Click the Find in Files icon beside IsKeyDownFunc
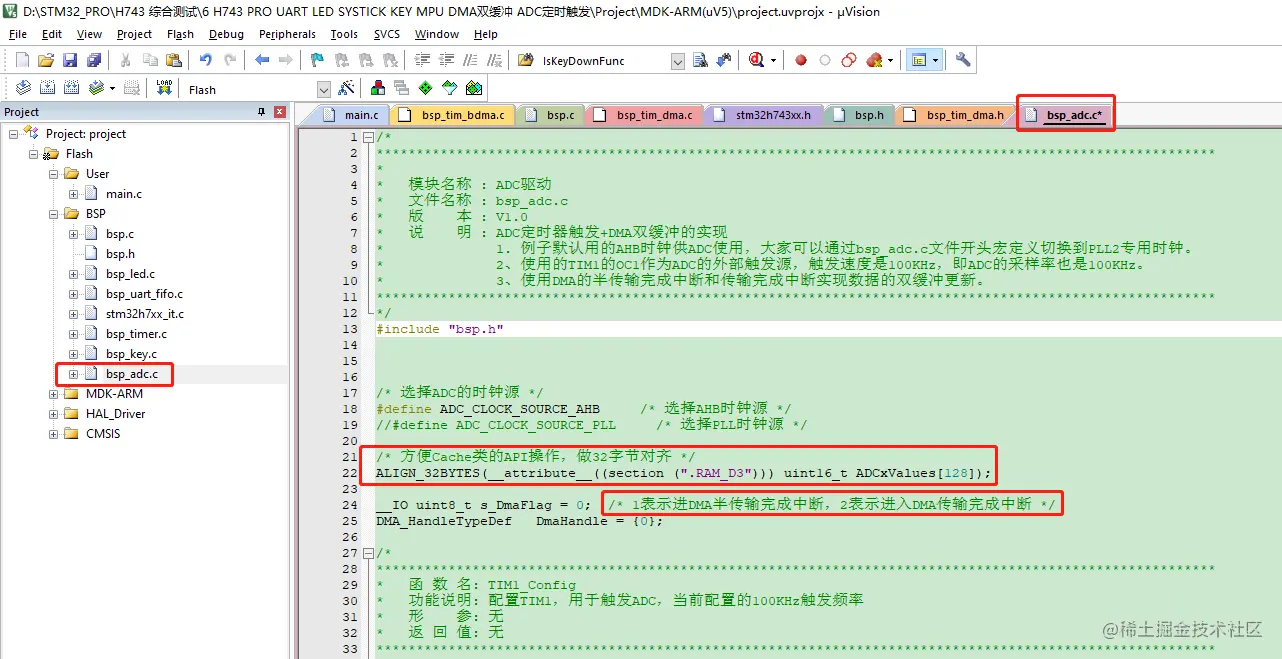 (527, 60)
